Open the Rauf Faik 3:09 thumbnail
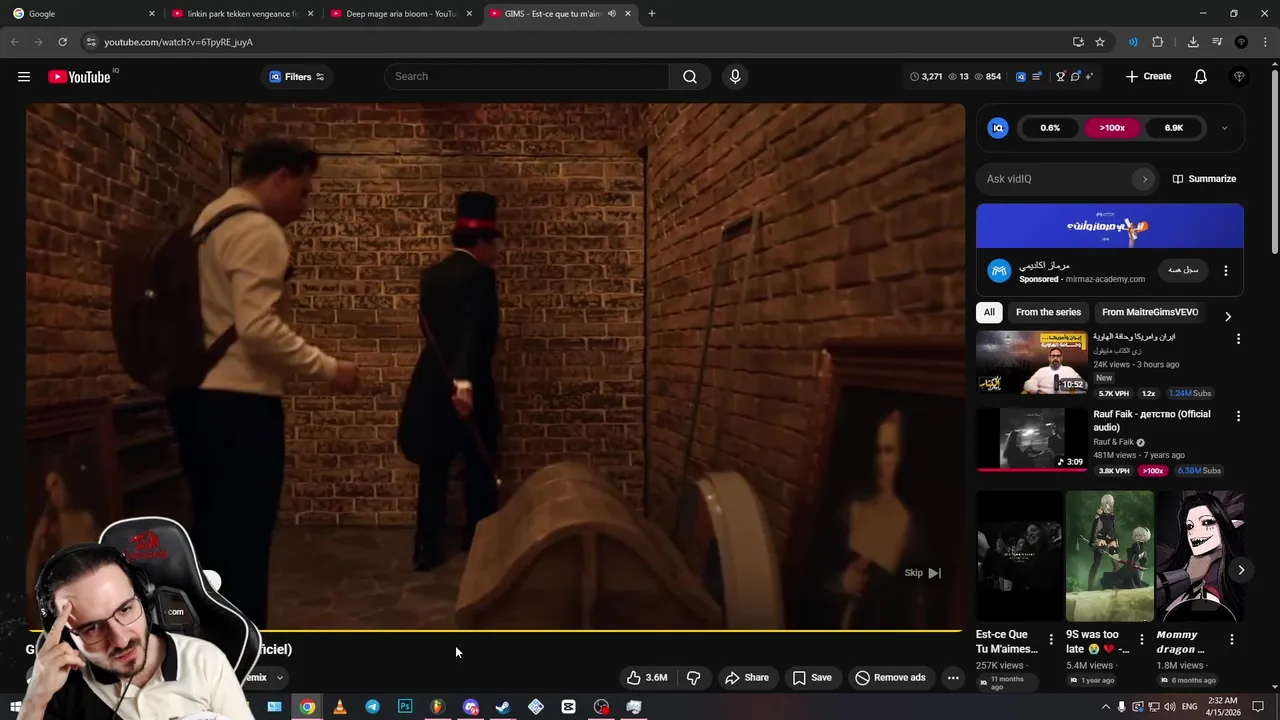This screenshot has width=1280, height=720. pyautogui.click(x=1032, y=439)
